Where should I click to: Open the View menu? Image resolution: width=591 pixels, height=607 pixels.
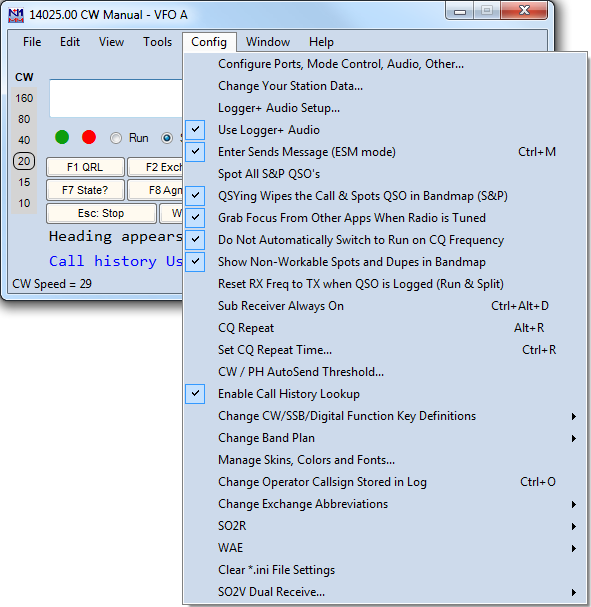coord(111,42)
